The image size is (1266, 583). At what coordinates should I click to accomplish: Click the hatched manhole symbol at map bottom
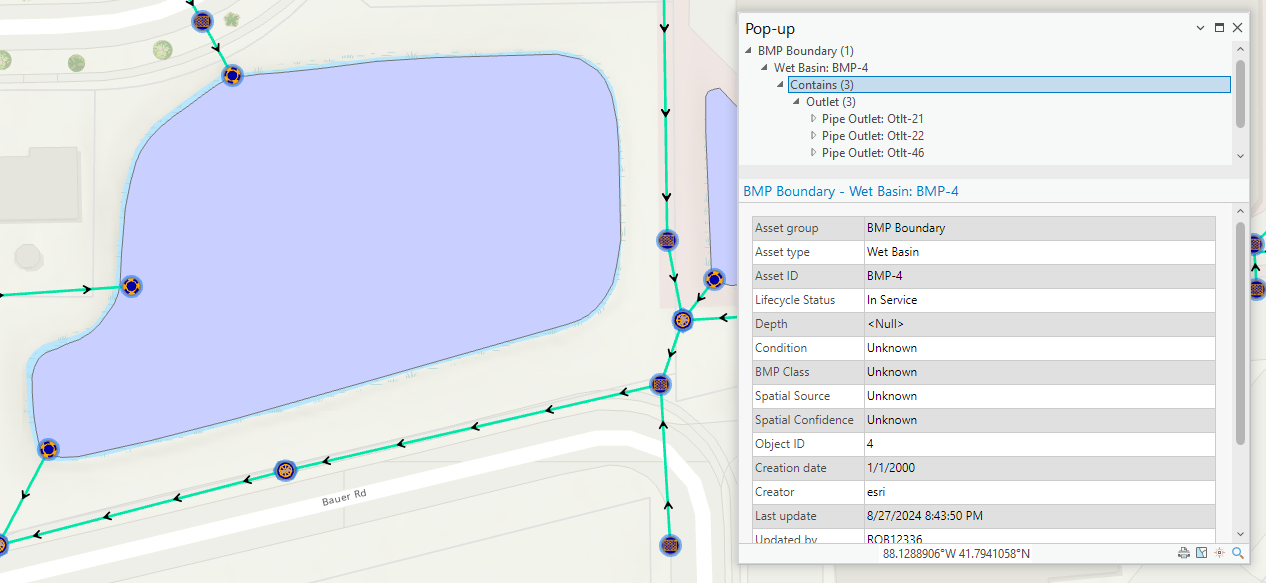668,546
